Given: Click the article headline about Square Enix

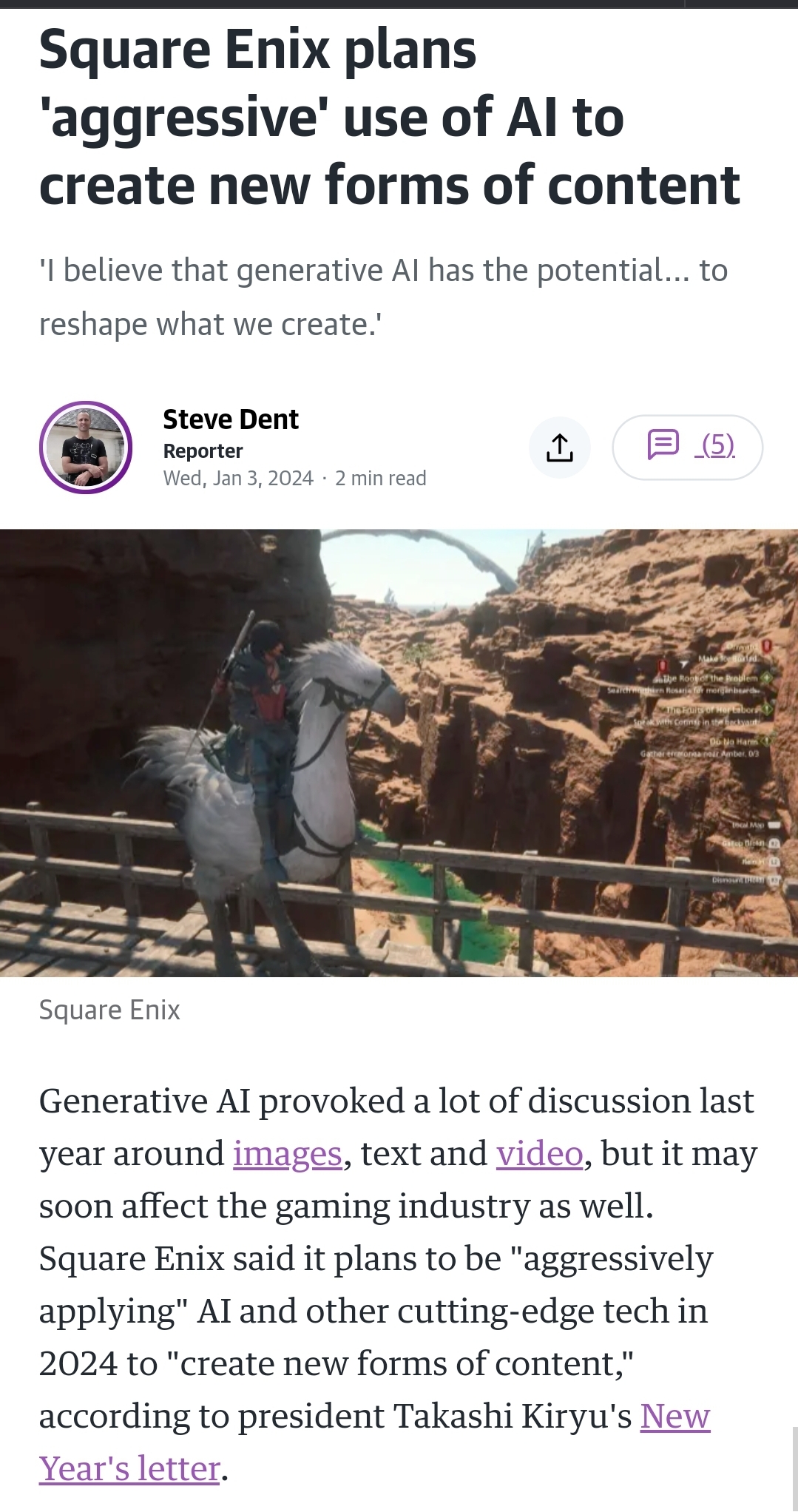Looking at the screenshot, I should (390, 118).
